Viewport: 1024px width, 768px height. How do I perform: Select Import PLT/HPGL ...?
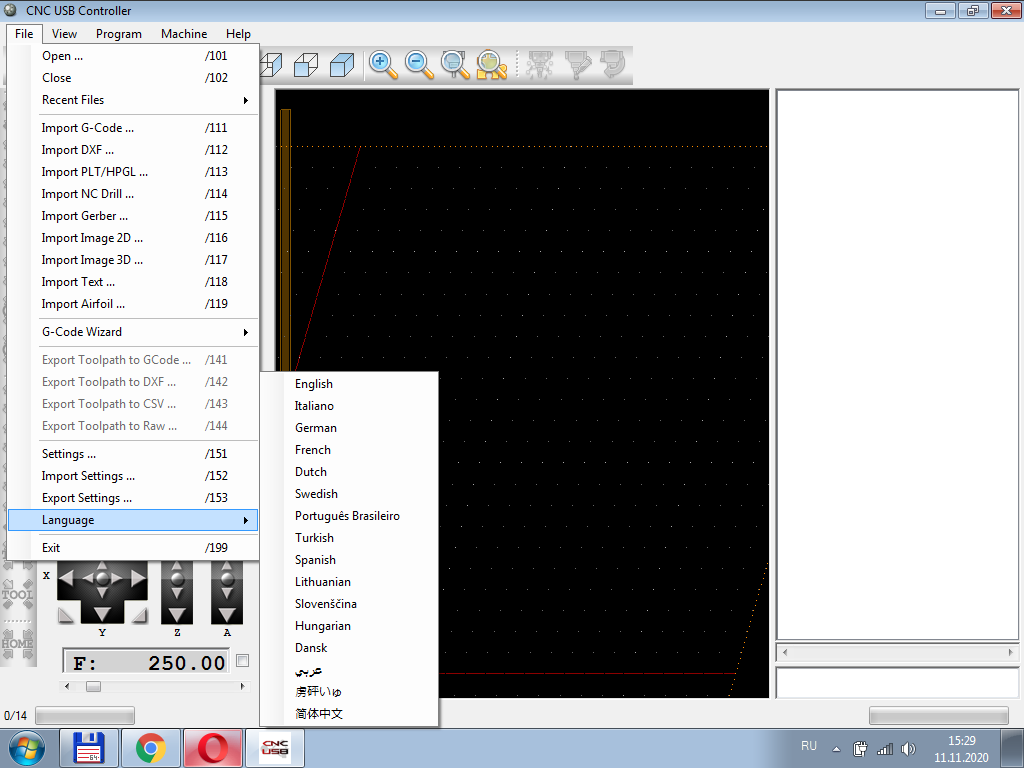pyautogui.click(x=134, y=172)
